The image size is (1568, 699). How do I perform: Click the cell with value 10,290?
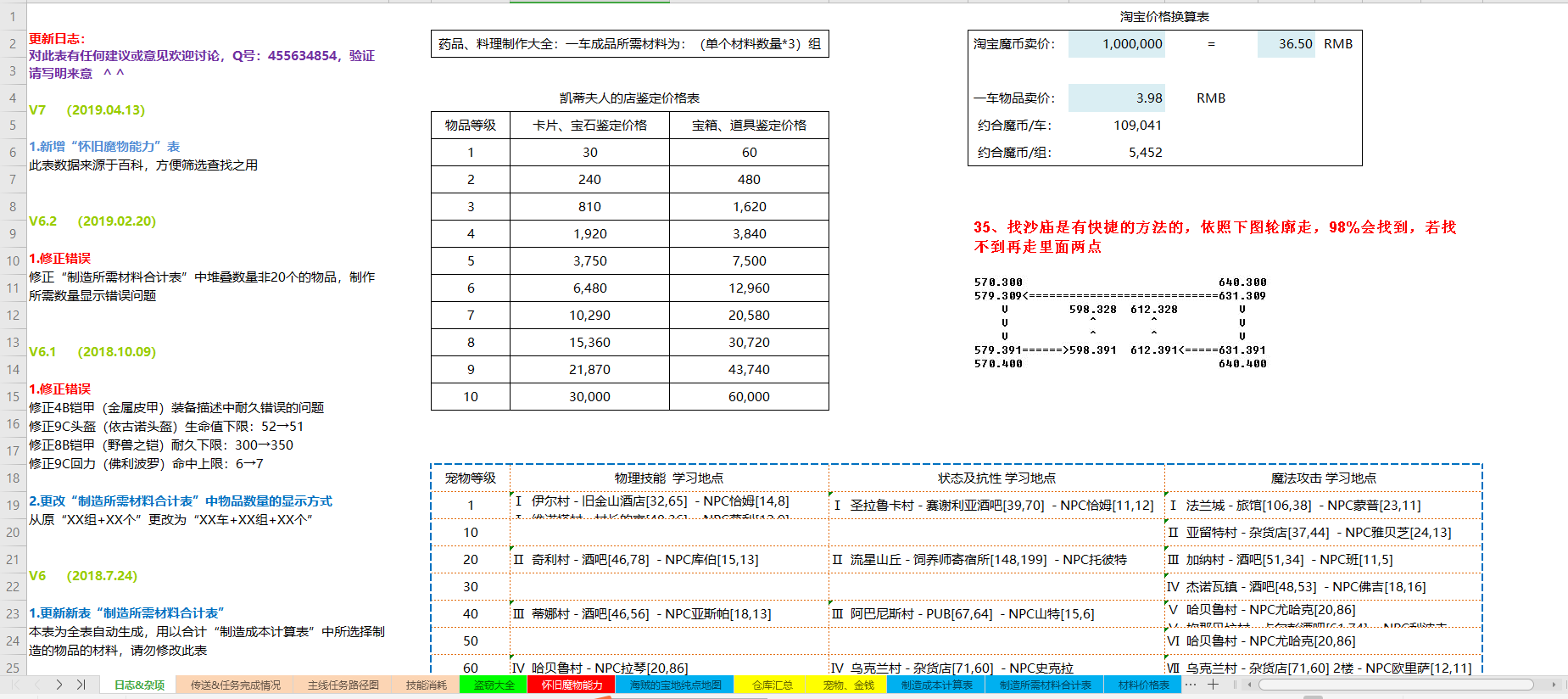coord(589,316)
